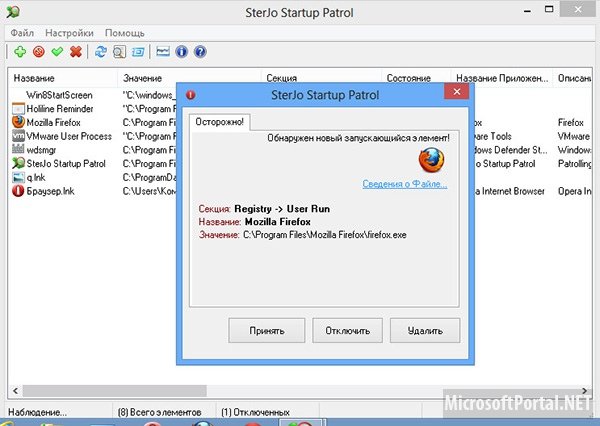Click the Отключить button
The width and height of the screenshot is (600, 426).
click(x=347, y=330)
